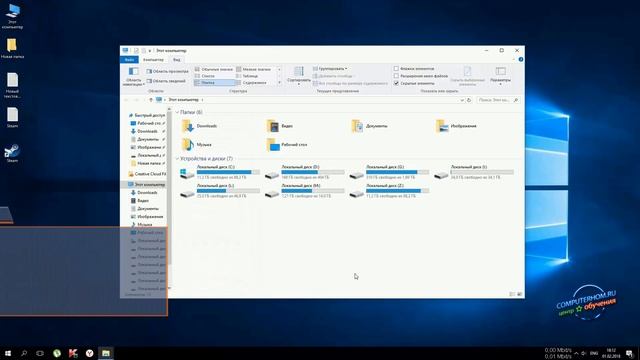Open the Downloads folder tile in Folders group
The height and width of the screenshot is (360, 640).
click(x=200, y=126)
